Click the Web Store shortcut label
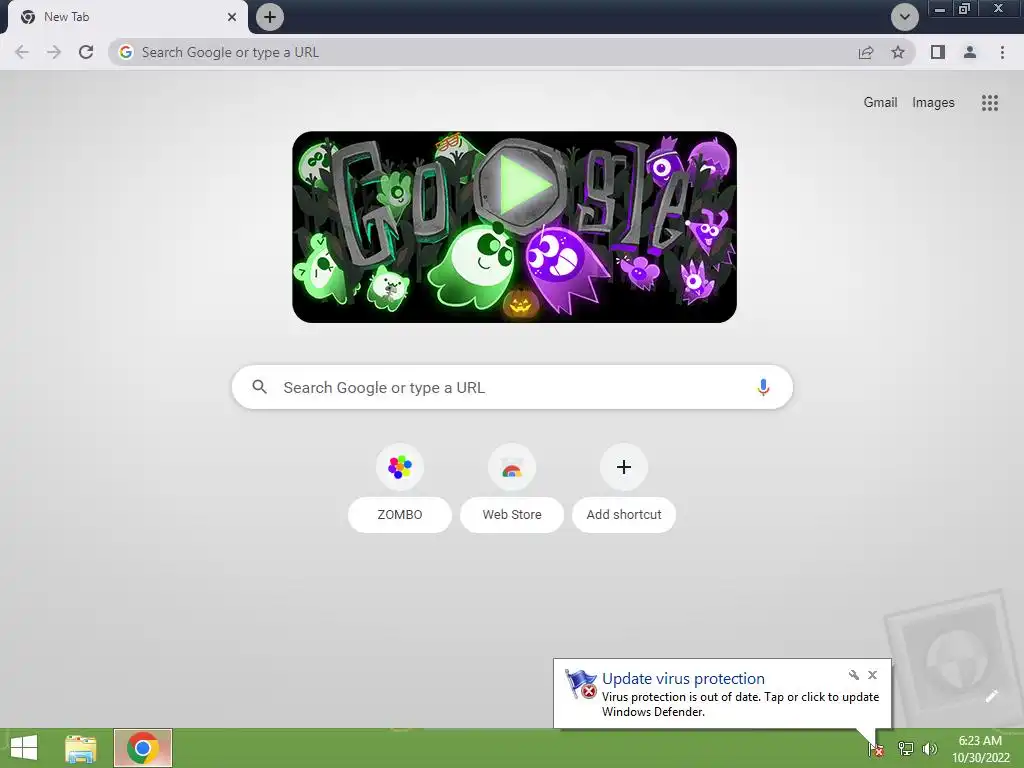1024x768 pixels. tap(512, 515)
